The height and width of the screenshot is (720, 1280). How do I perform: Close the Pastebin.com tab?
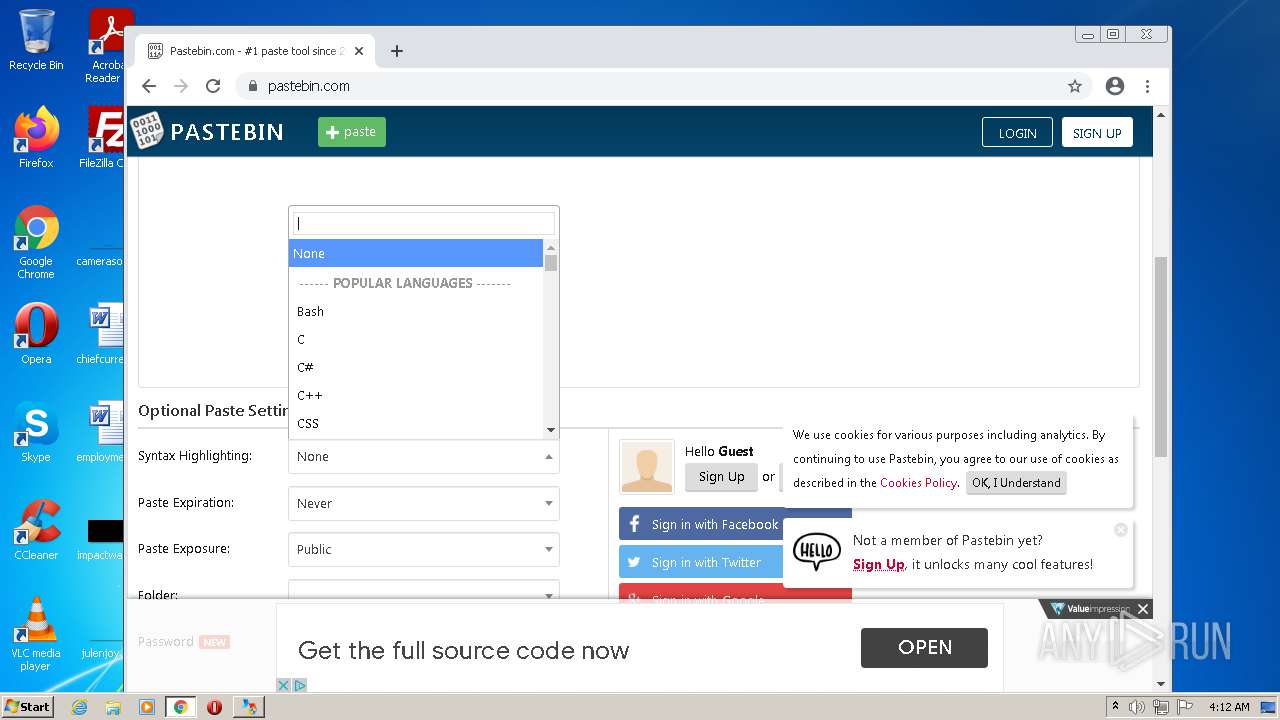359,51
